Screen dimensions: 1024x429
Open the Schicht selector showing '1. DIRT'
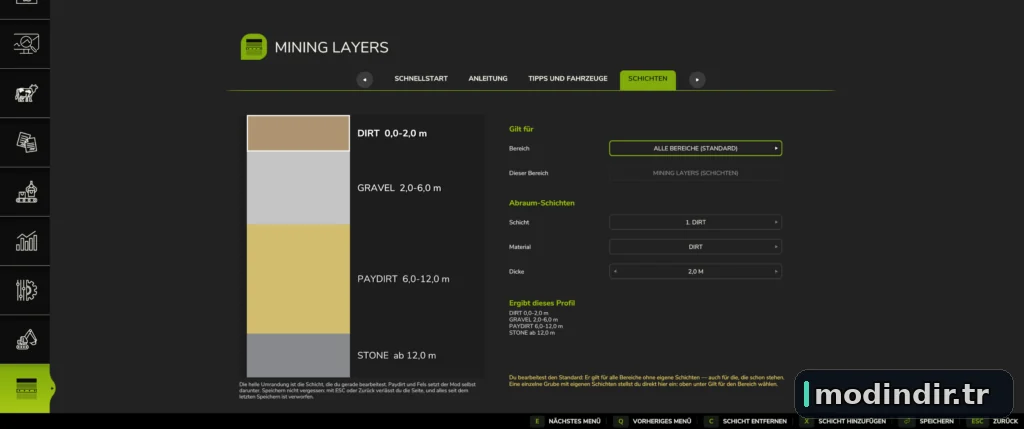pos(696,222)
